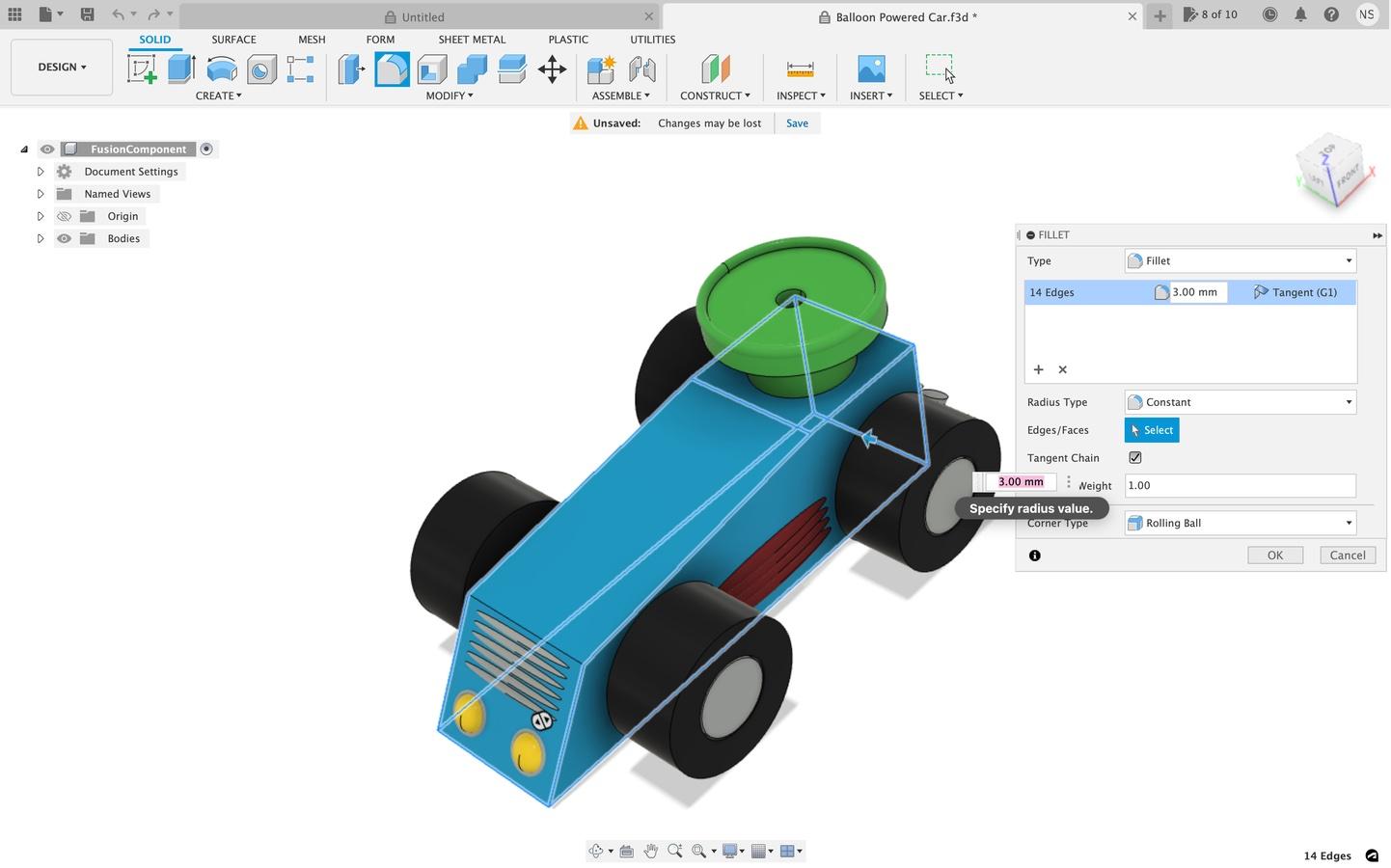The image size is (1391, 868).
Task: Open the Corner Type dropdown
Action: 1241,523
